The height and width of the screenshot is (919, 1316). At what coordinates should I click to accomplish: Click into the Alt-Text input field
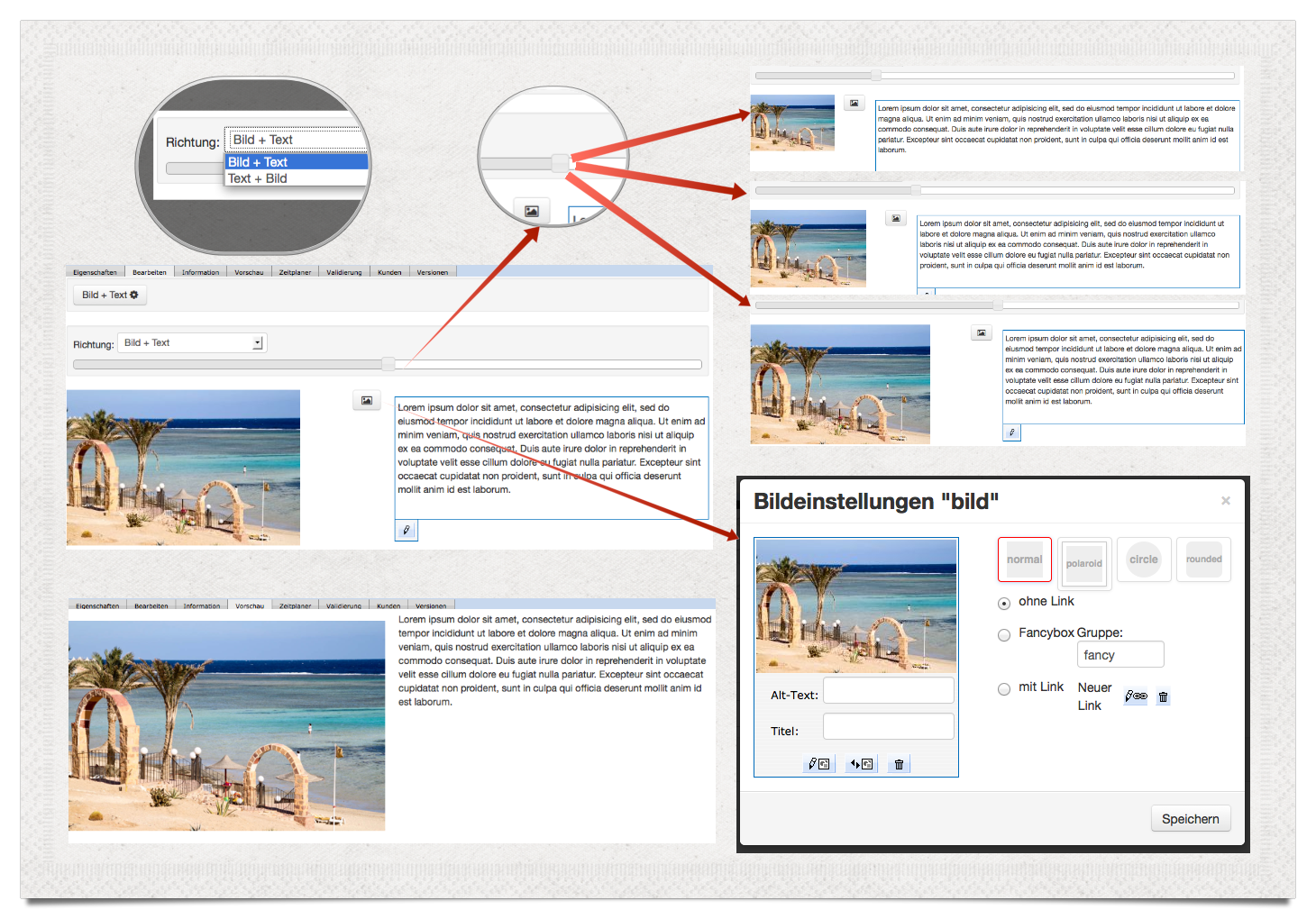click(888, 691)
